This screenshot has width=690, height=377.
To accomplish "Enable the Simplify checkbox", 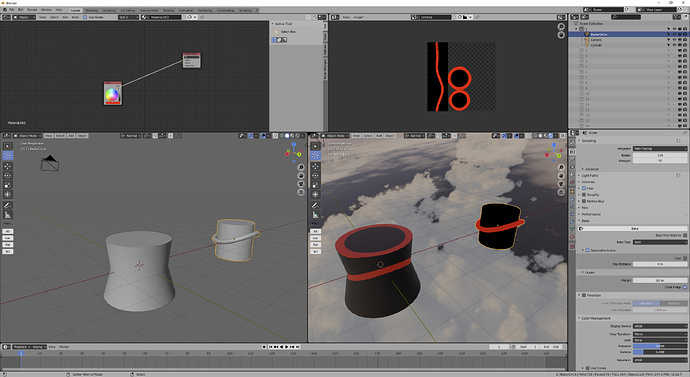I will (584, 194).
